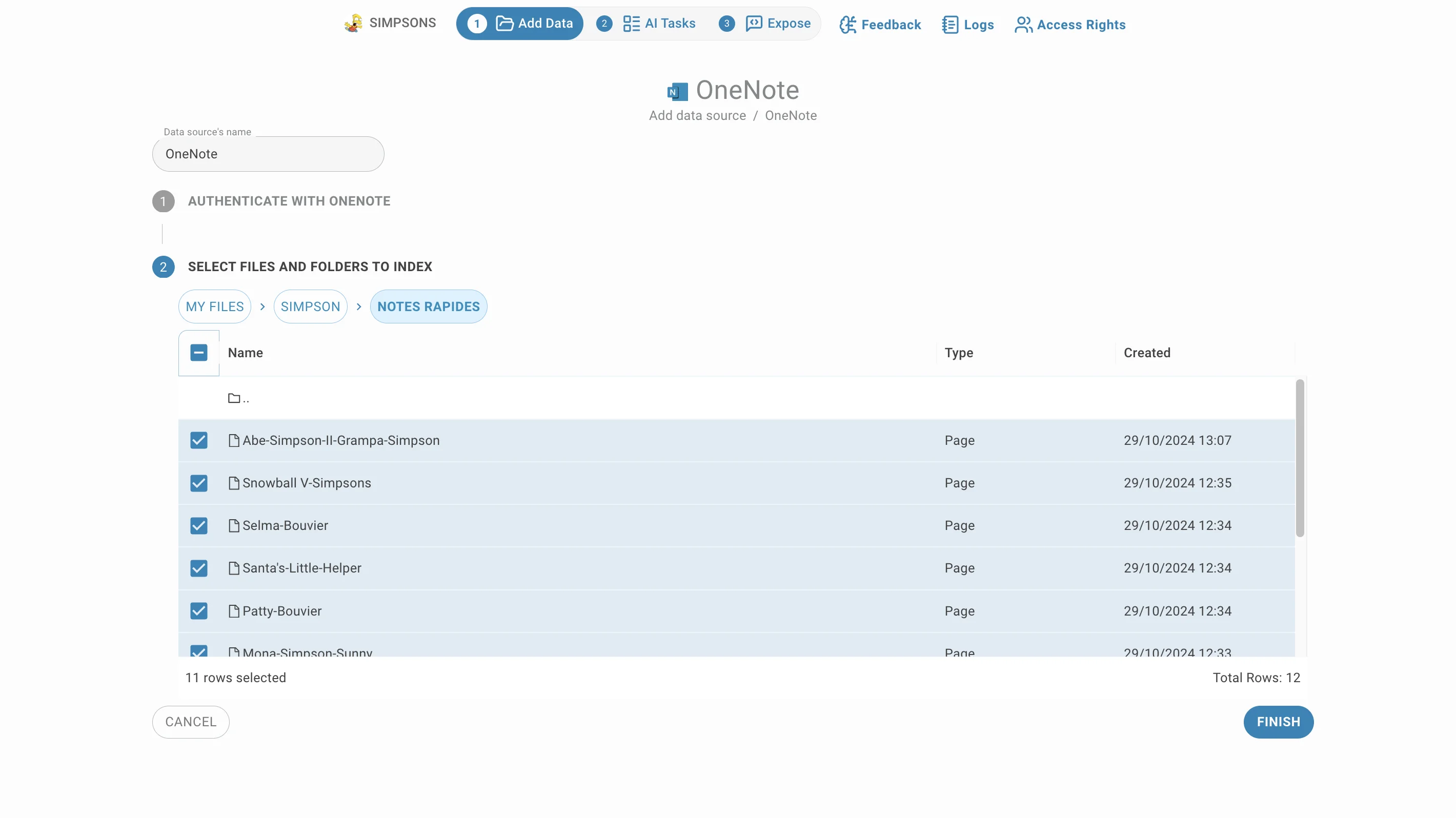Screen dimensions: 1456x818
Task: Click step 2 circle for Select files
Action: tap(164, 267)
